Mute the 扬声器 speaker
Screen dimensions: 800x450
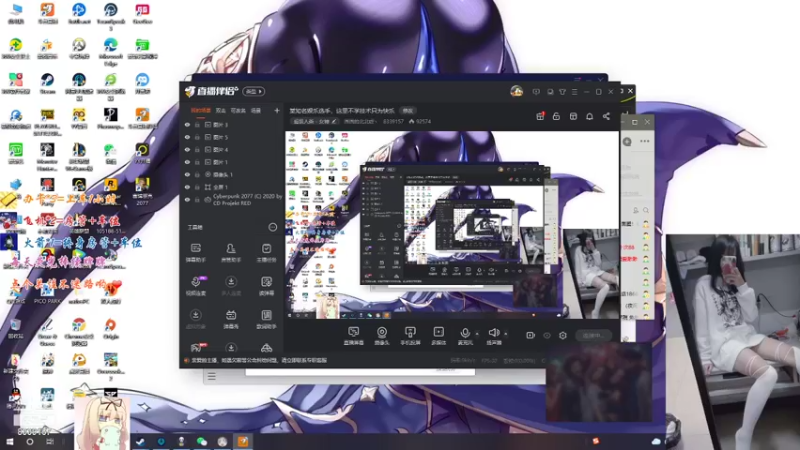[493, 336]
